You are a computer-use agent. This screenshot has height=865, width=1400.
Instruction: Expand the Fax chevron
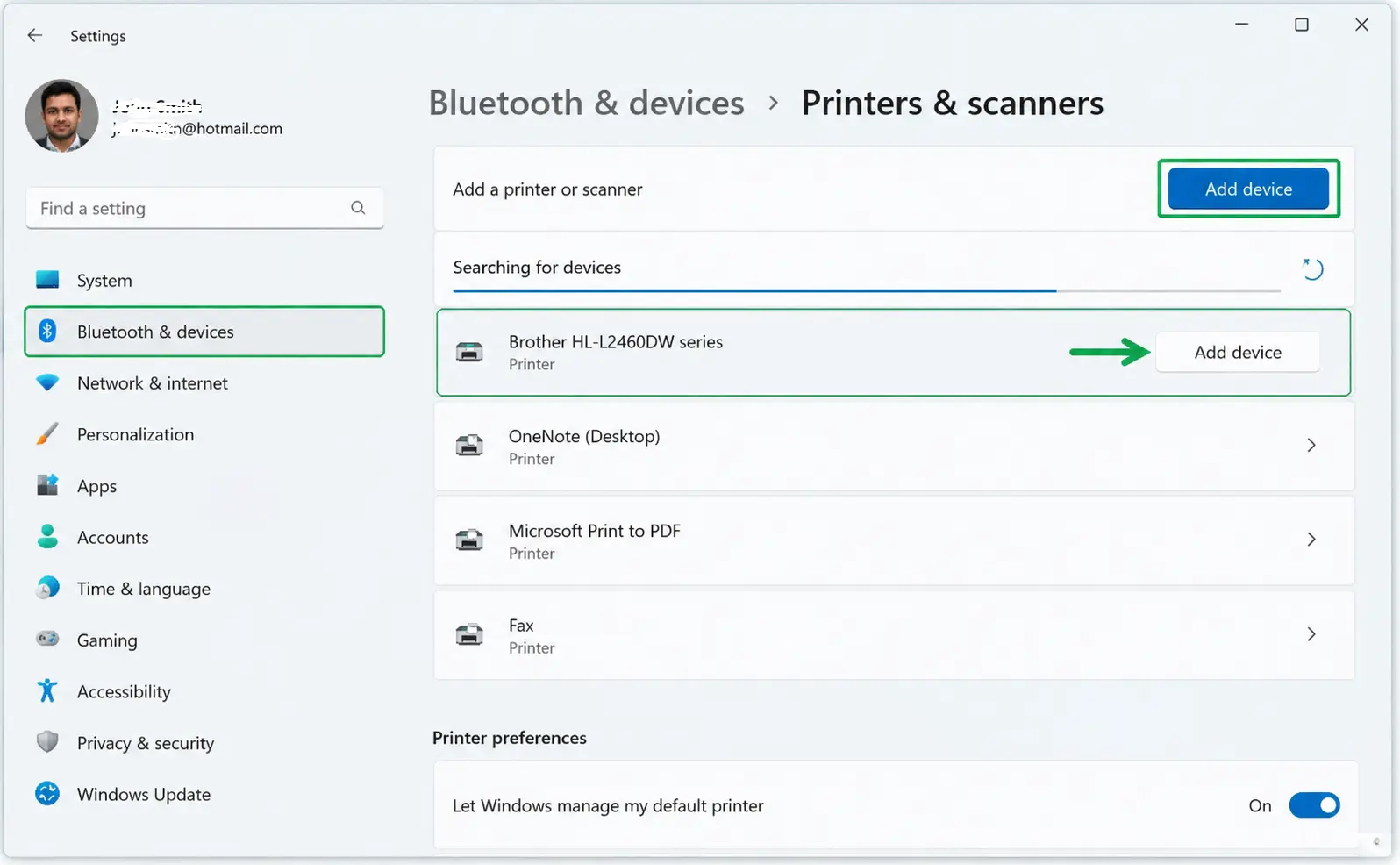[1311, 633]
